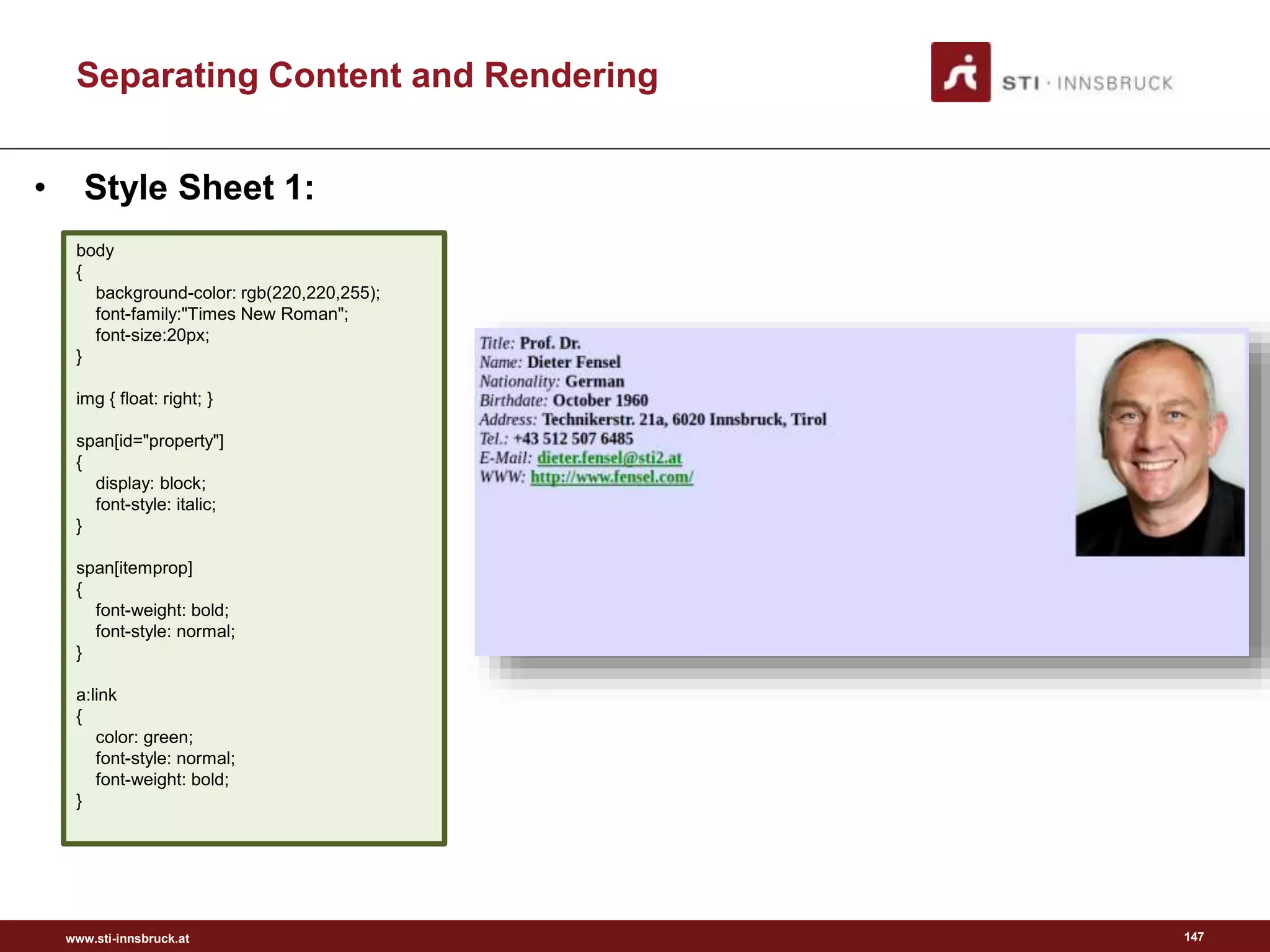Click the 'span[id="property"]' selector
The width and height of the screenshot is (1270, 952).
(x=149, y=441)
